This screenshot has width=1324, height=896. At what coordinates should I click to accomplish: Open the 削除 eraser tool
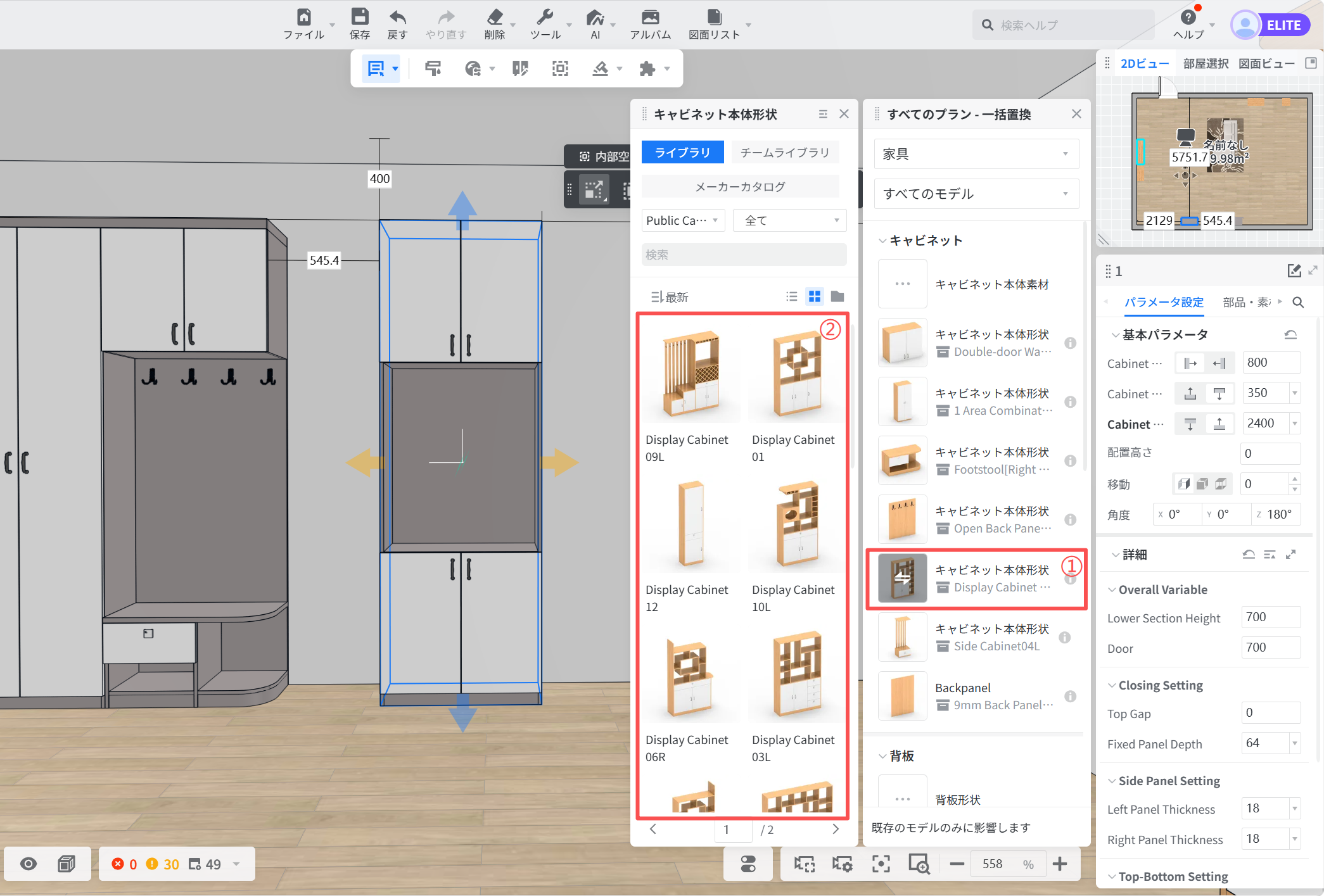point(495,24)
